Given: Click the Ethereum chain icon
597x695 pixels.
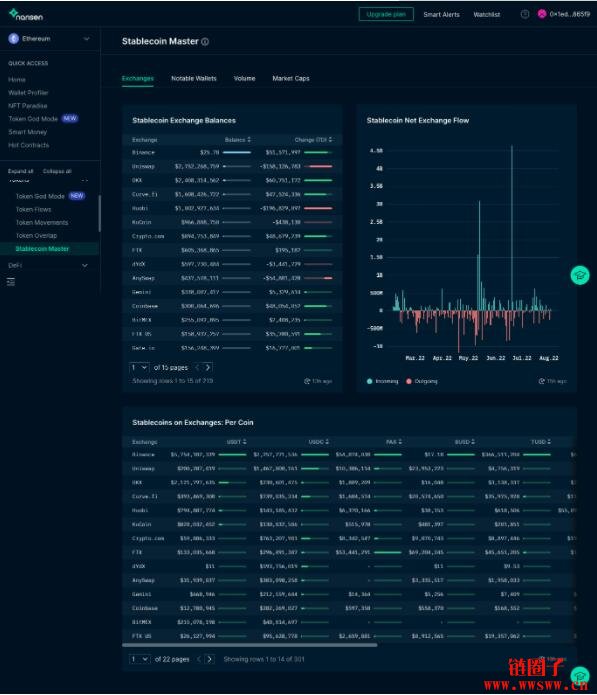Looking at the screenshot, I should coord(13,39).
